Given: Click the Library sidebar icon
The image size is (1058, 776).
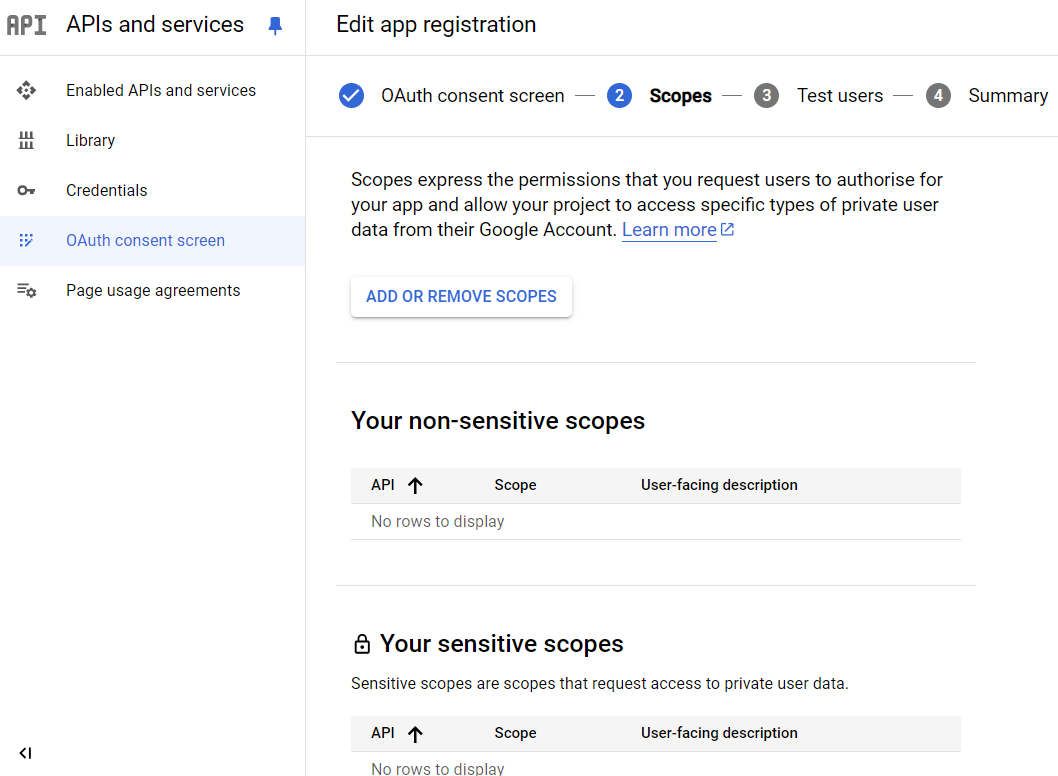Looking at the screenshot, I should [26, 140].
